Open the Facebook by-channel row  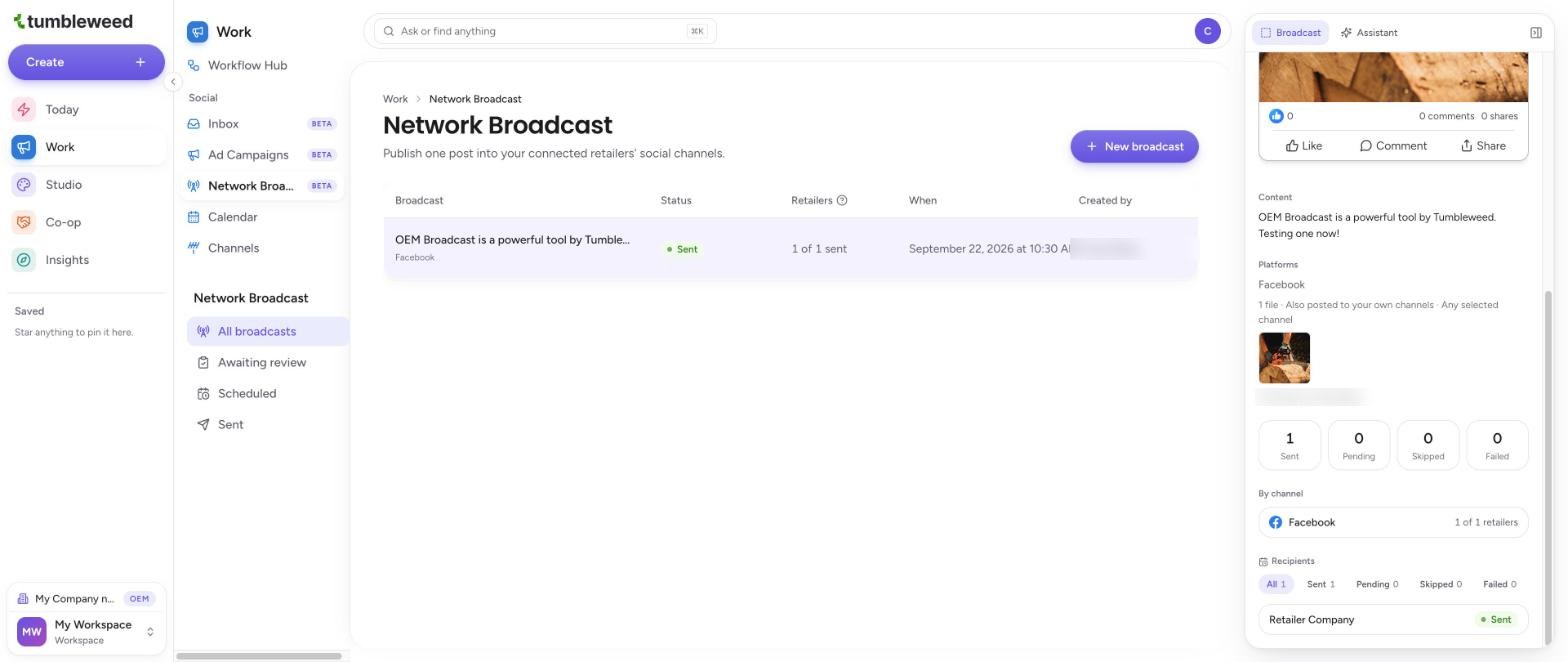[x=1393, y=522]
